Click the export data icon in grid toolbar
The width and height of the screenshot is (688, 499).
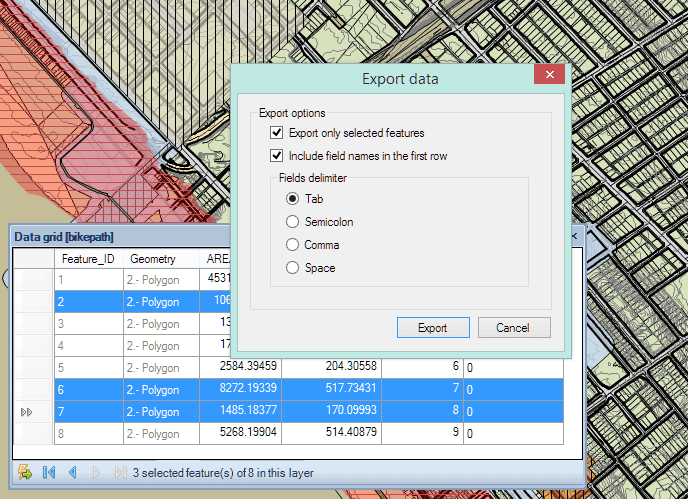pyautogui.click(x=25, y=472)
